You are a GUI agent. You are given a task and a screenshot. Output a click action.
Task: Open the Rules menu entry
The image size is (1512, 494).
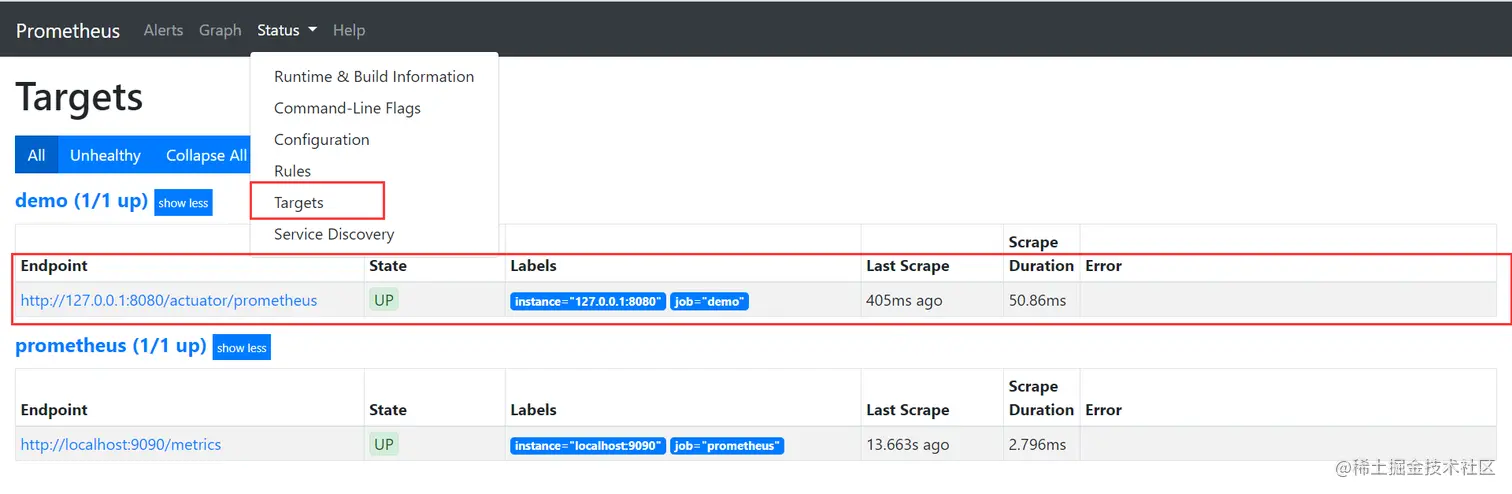(x=374, y=171)
